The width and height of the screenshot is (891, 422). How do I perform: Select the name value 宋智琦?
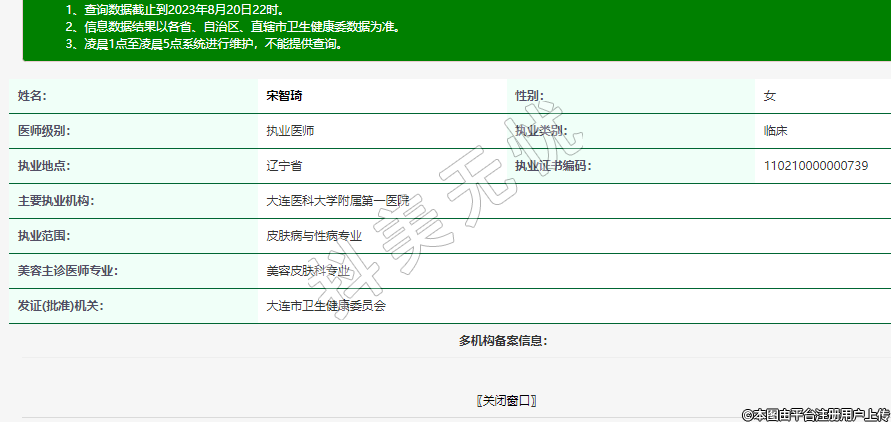(x=284, y=96)
